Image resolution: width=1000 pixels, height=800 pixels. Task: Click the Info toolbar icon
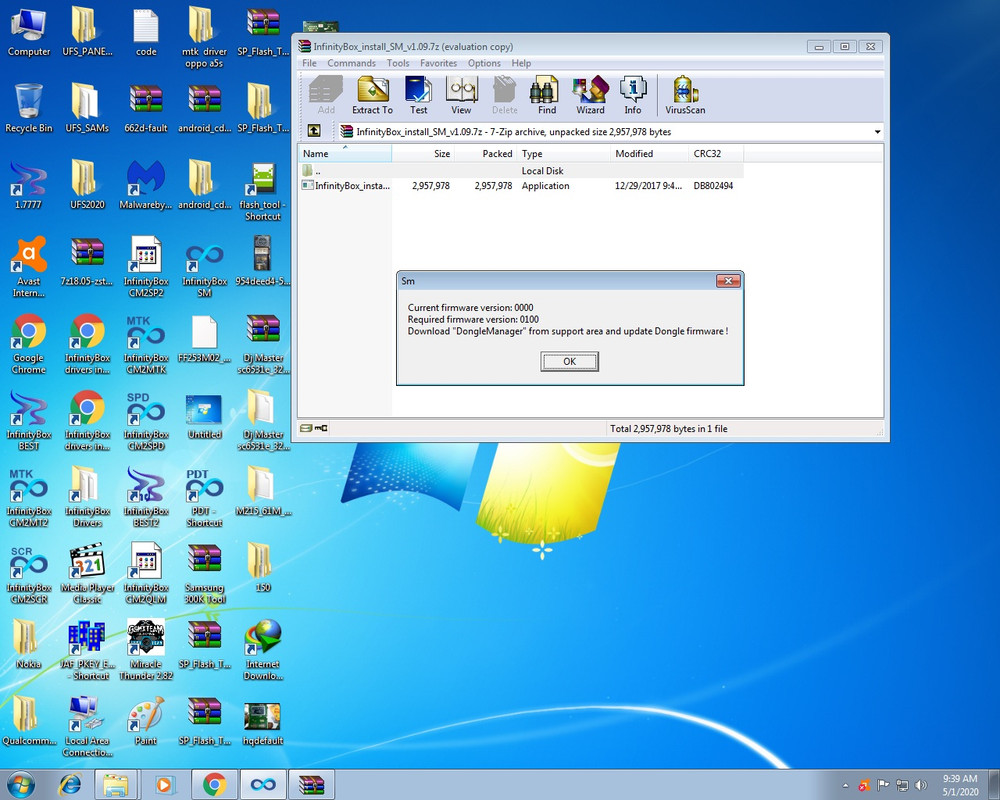[633, 95]
